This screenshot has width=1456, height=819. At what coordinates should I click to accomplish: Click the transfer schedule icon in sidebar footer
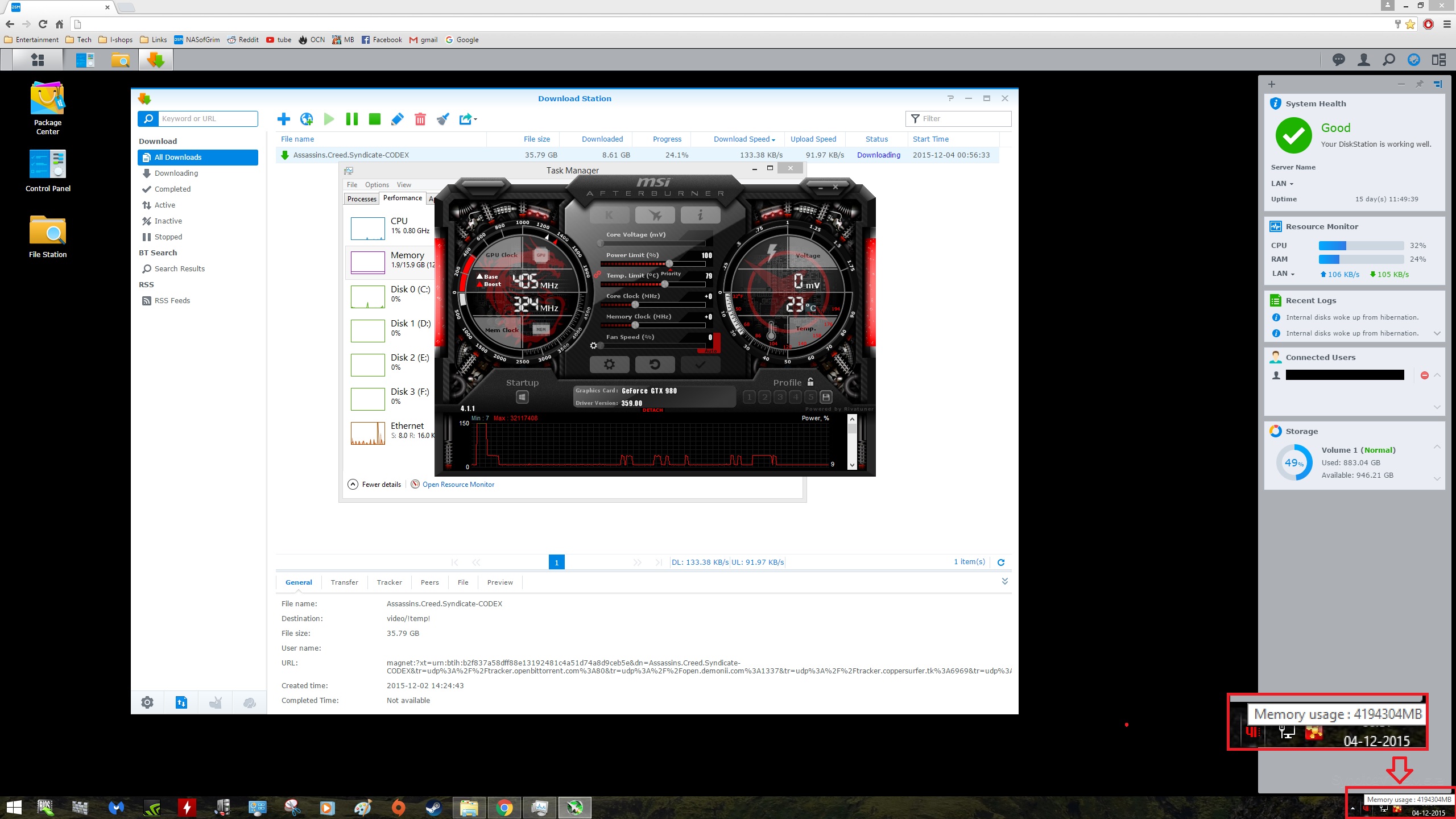tap(181, 702)
